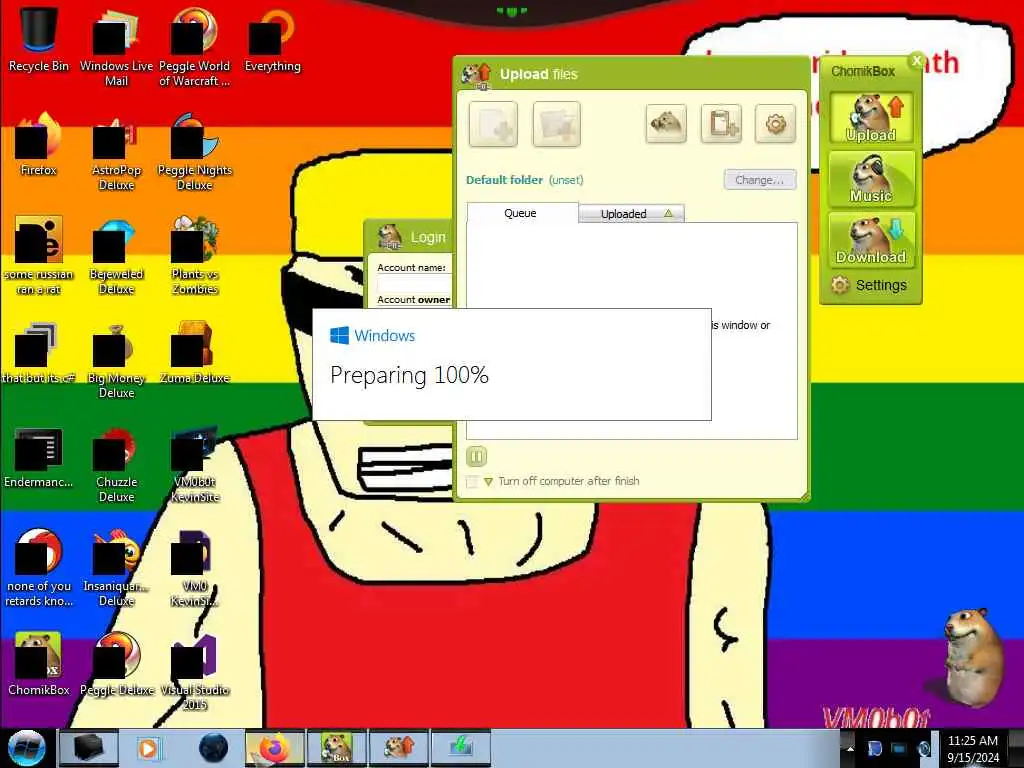
Task: Select the Insaniquarium Deluxe desktop icon
Action: pyautogui.click(x=116, y=567)
